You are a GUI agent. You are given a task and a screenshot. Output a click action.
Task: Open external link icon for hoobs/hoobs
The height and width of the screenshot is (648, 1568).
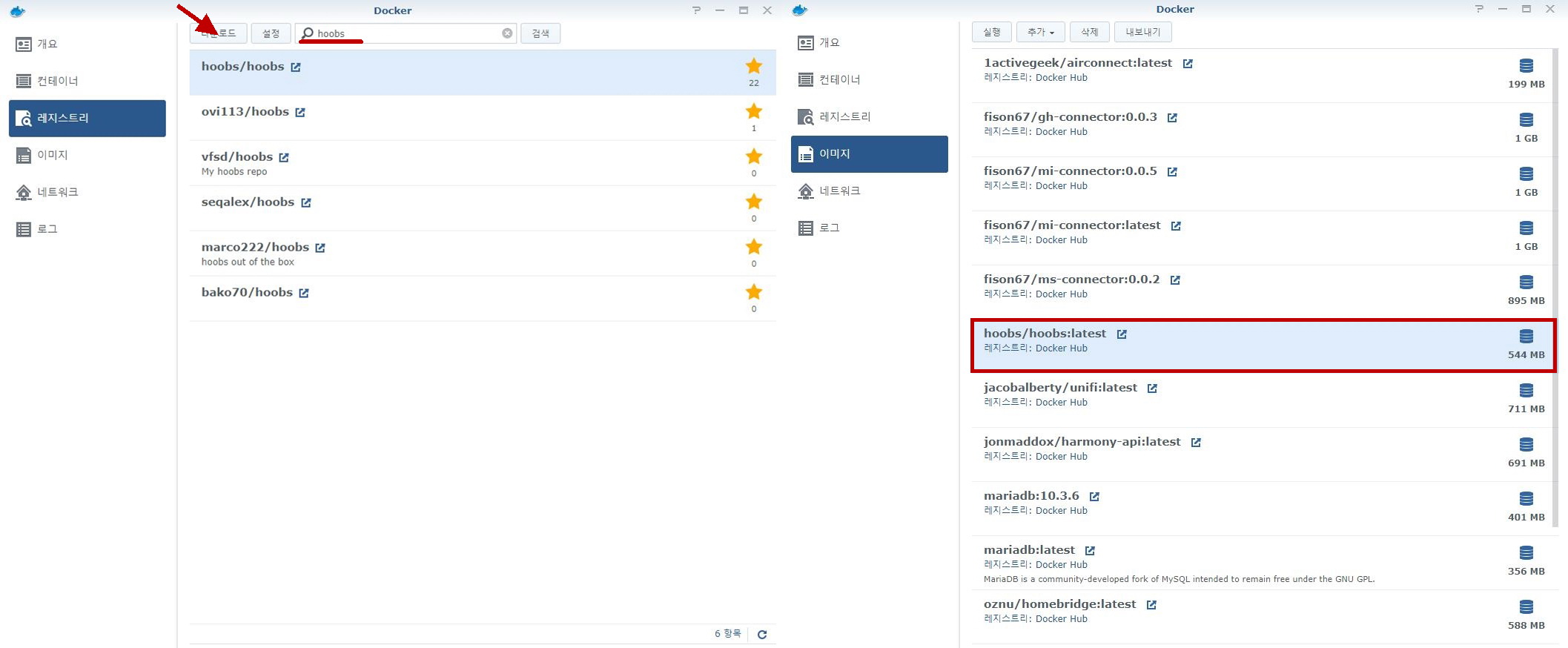tap(296, 67)
